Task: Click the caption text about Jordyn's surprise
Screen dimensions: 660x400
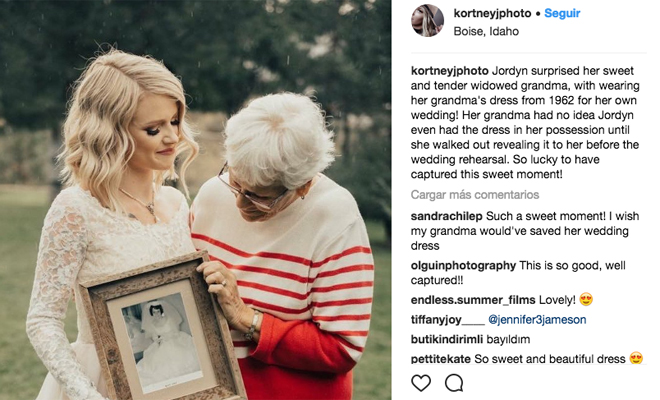Action: coord(525,123)
